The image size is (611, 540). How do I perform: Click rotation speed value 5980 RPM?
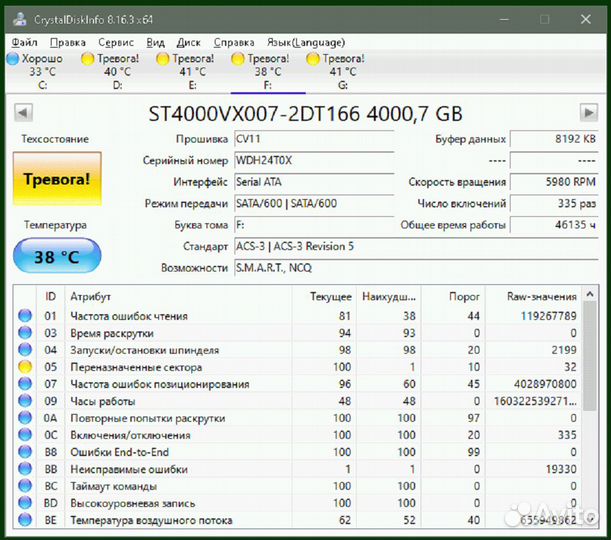[554, 182]
